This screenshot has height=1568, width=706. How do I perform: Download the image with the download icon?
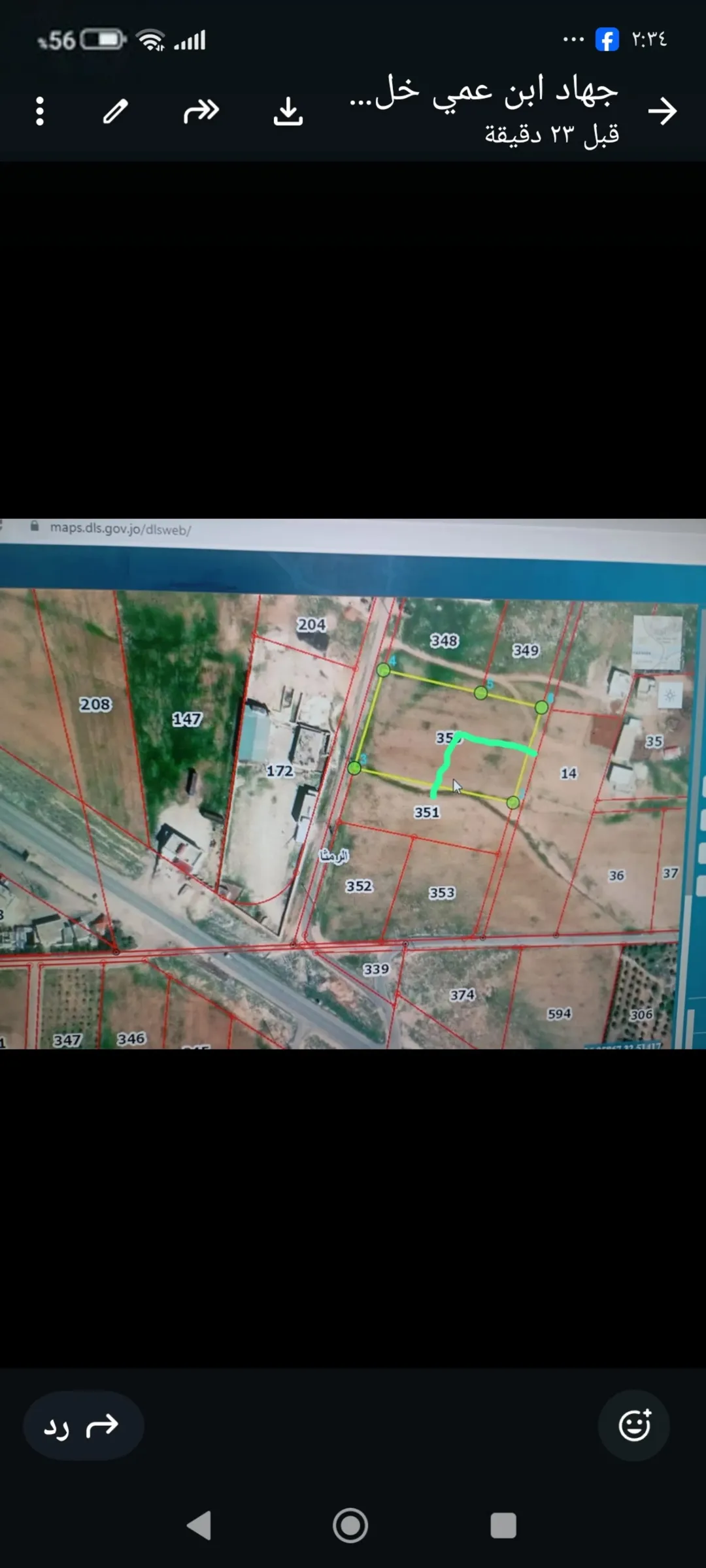288,112
